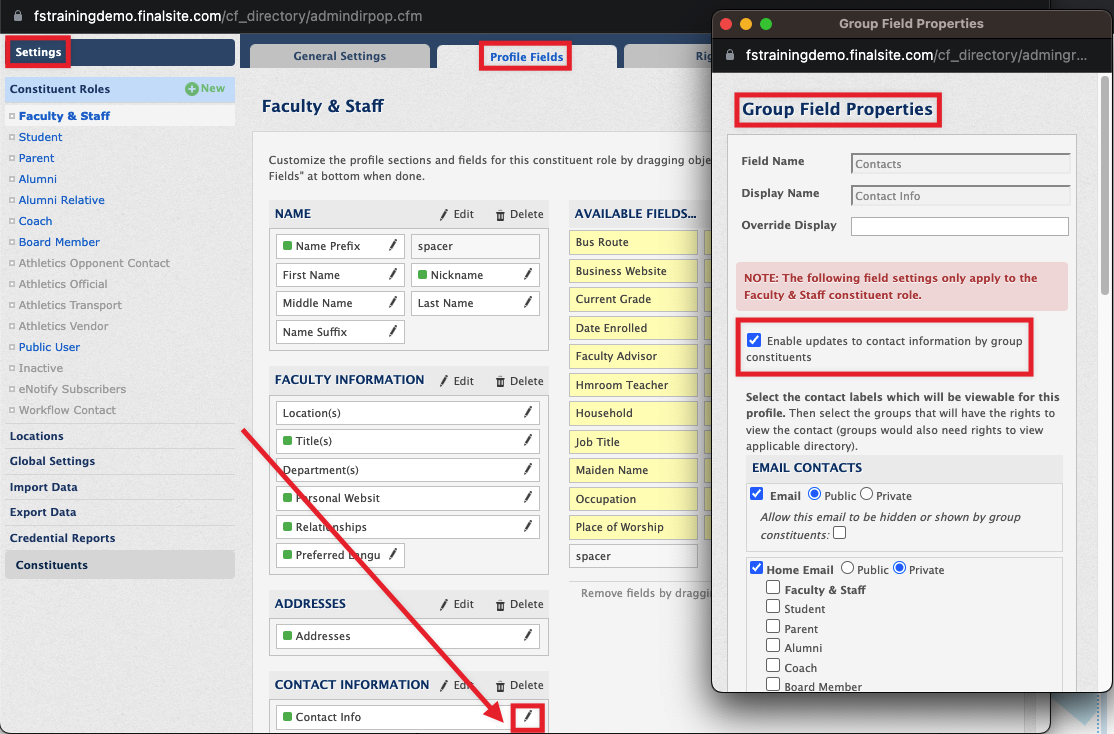Edit the FACULTY INFORMATION section
Image resolution: width=1114 pixels, height=734 pixels.
tap(456, 381)
